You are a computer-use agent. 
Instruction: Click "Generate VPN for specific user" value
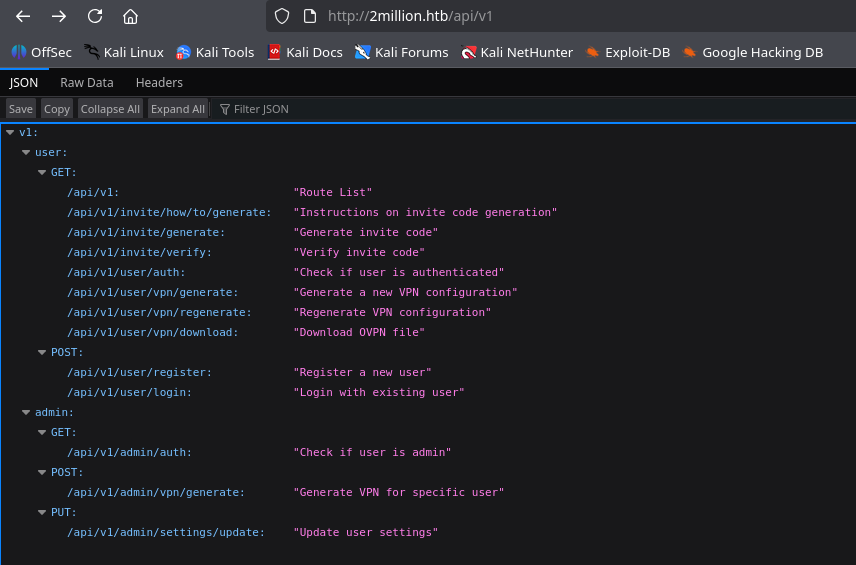[399, 492]
